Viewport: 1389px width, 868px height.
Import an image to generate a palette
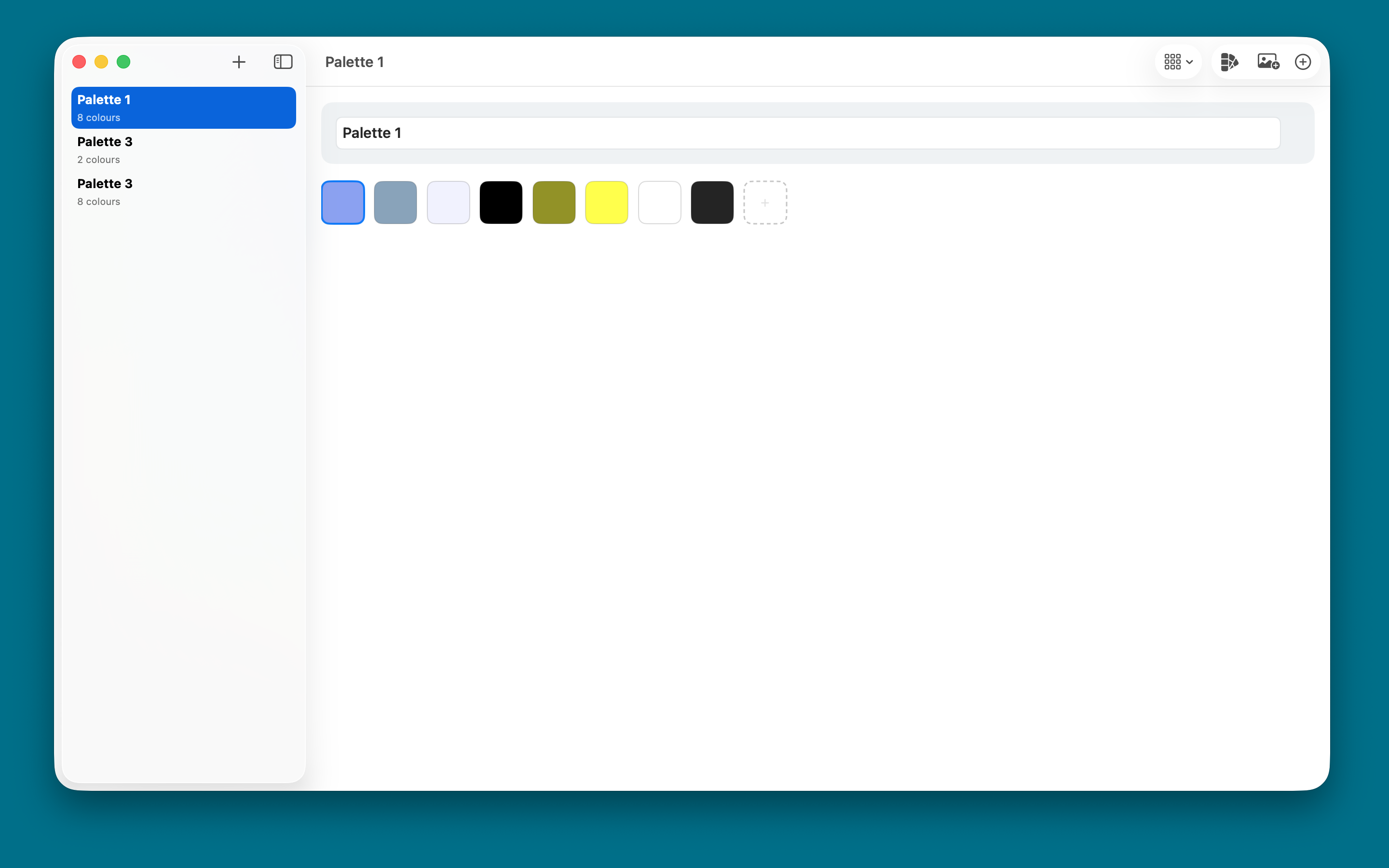(x=1267, y=61)
